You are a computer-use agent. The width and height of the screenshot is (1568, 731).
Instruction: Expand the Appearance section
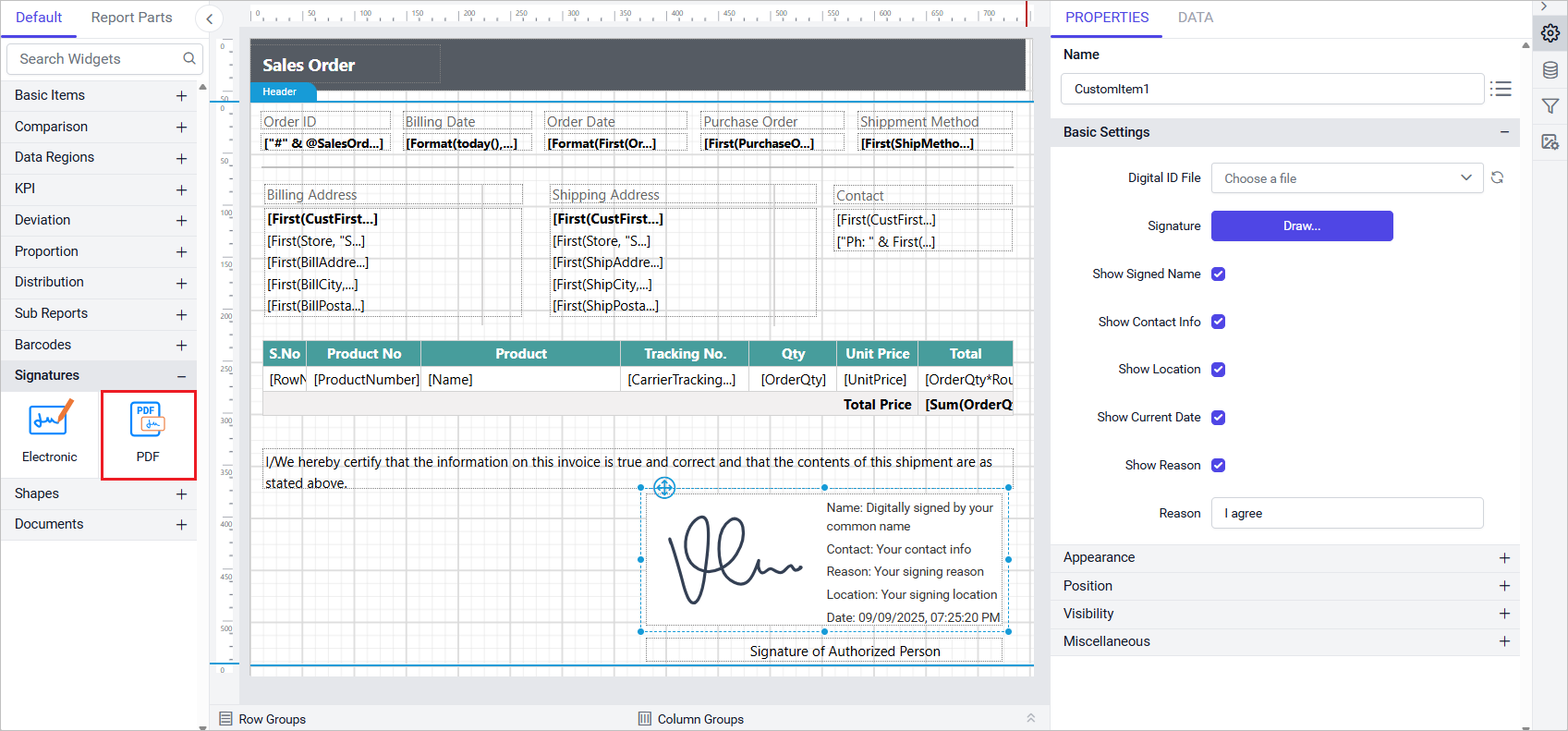click(x=1504, y=558)
